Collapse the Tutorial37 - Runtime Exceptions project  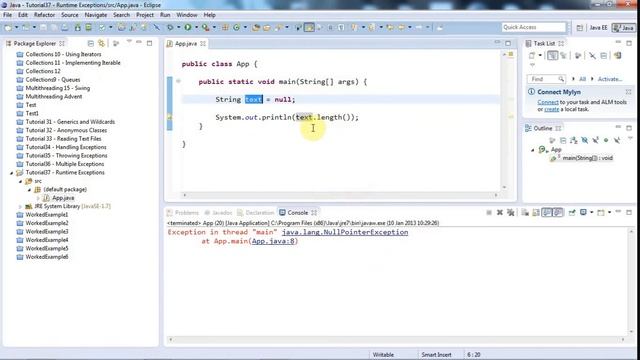coord(12,173)
